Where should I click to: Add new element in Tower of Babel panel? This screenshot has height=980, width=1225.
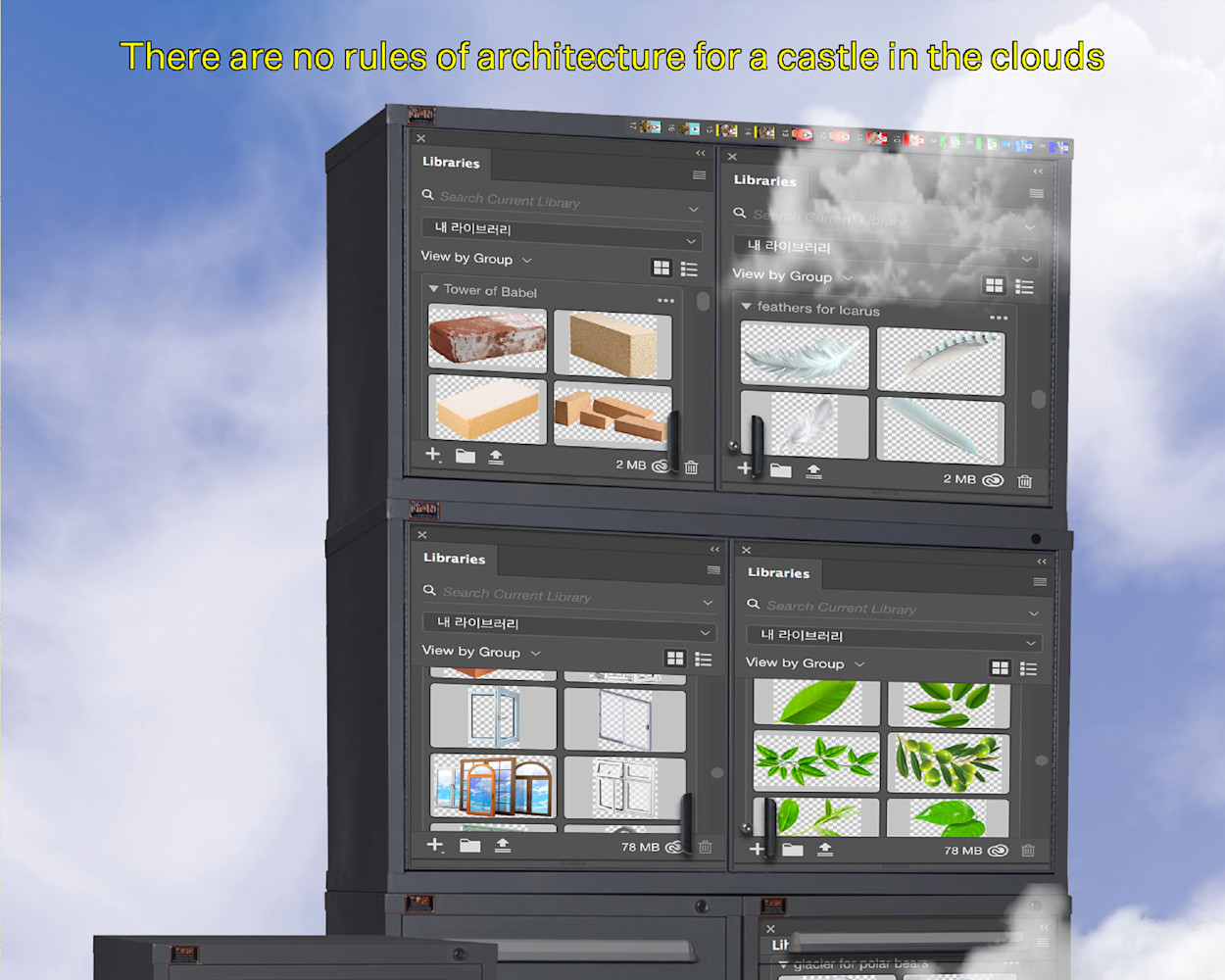coord(433,454)
